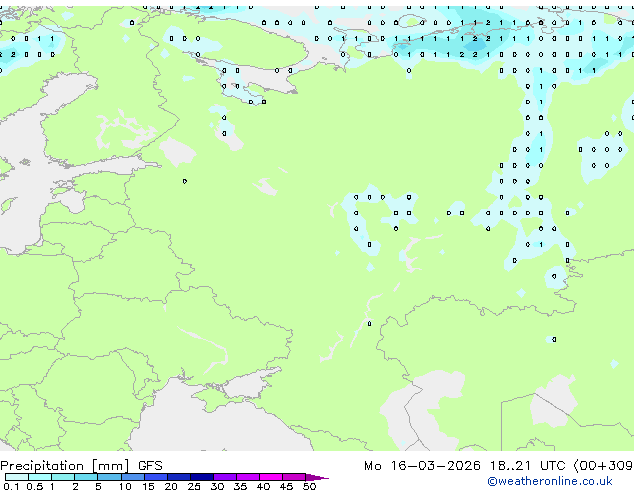Select the 'Mo 16-03-2026 18..21 UTC' forecast date text
634x490 pixels.
pos(467,466)
